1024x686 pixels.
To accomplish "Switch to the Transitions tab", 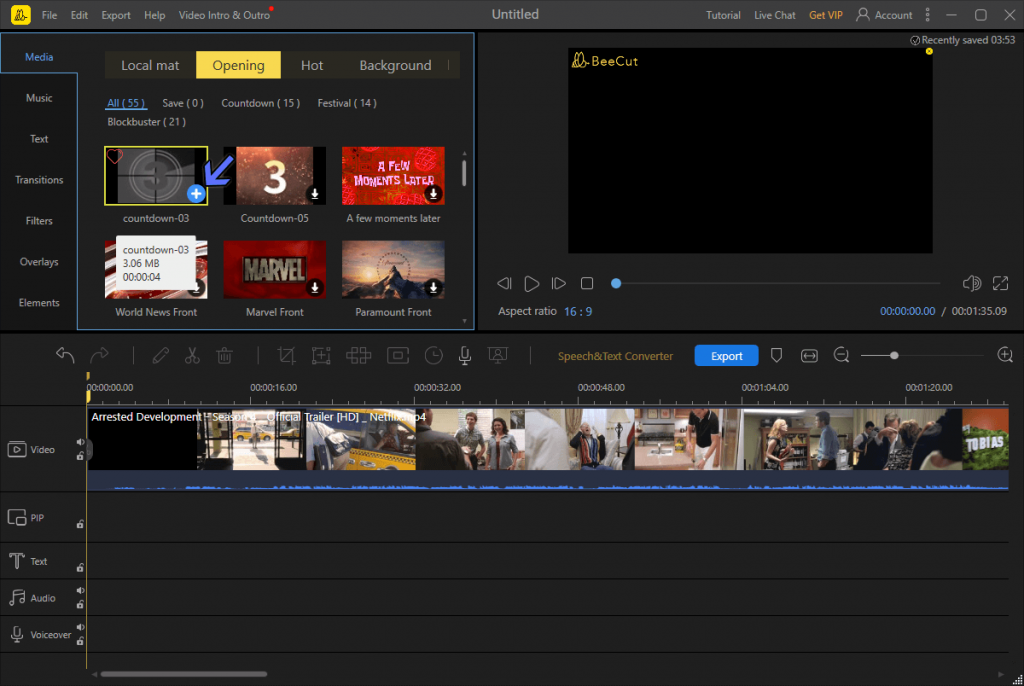I will point(39,180).
